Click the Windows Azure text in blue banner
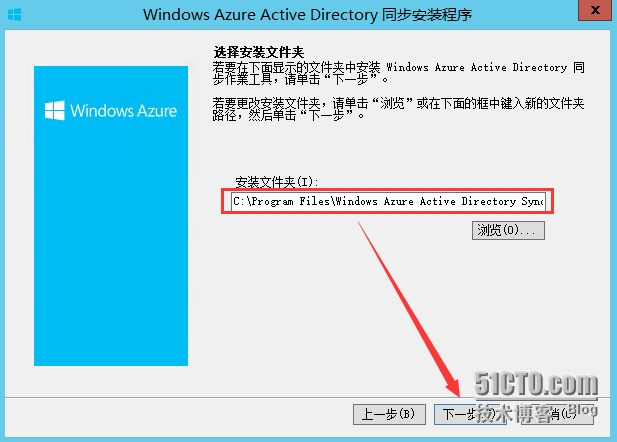 (x=124, y=111)
